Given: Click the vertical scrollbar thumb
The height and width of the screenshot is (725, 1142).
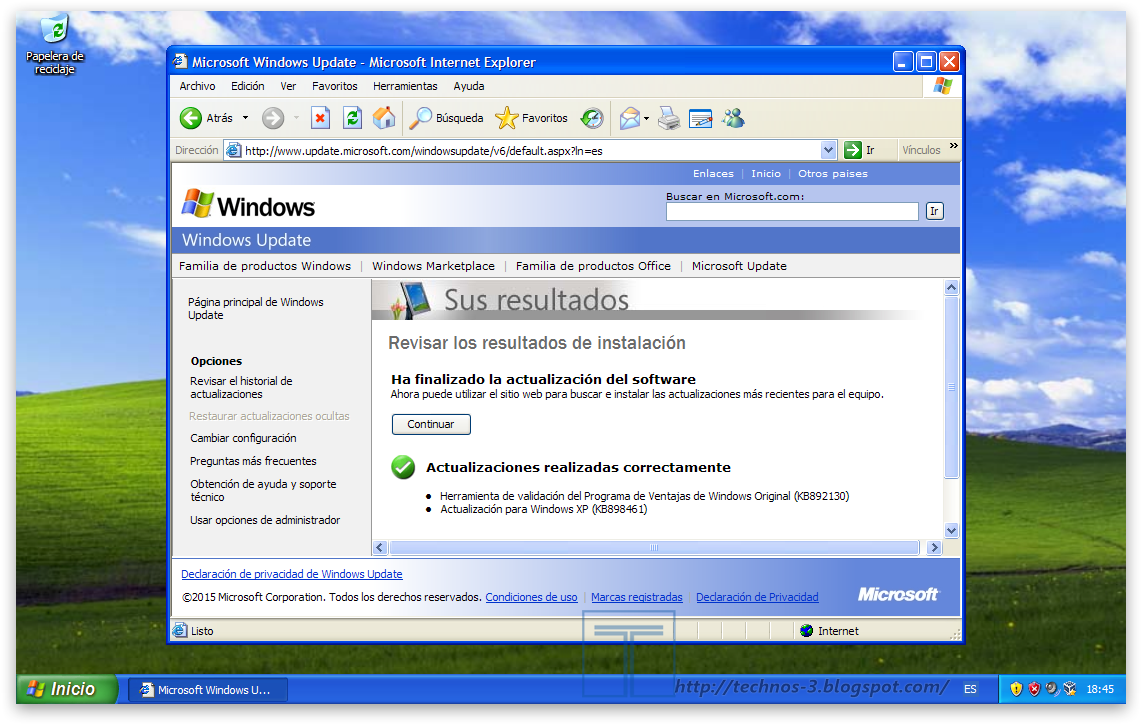Looking at the screenshot, I should point(951,387).
